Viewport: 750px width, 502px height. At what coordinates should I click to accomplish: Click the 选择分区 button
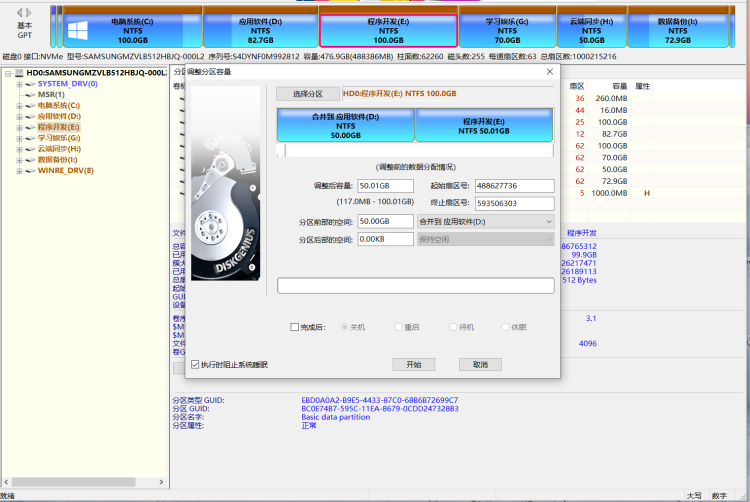[x=308, y=94]
